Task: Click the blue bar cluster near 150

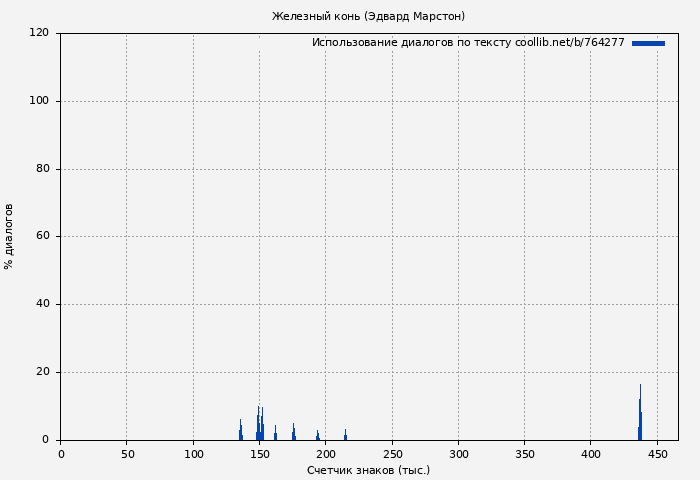Action: pos(259,426)
